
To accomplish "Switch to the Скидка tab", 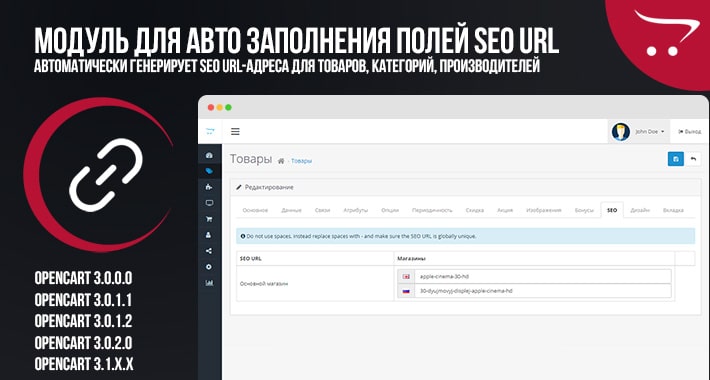I will click(475, 210).
